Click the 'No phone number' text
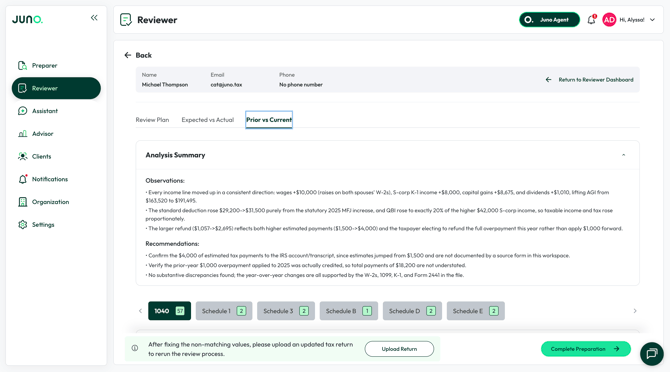 point(301,85)
